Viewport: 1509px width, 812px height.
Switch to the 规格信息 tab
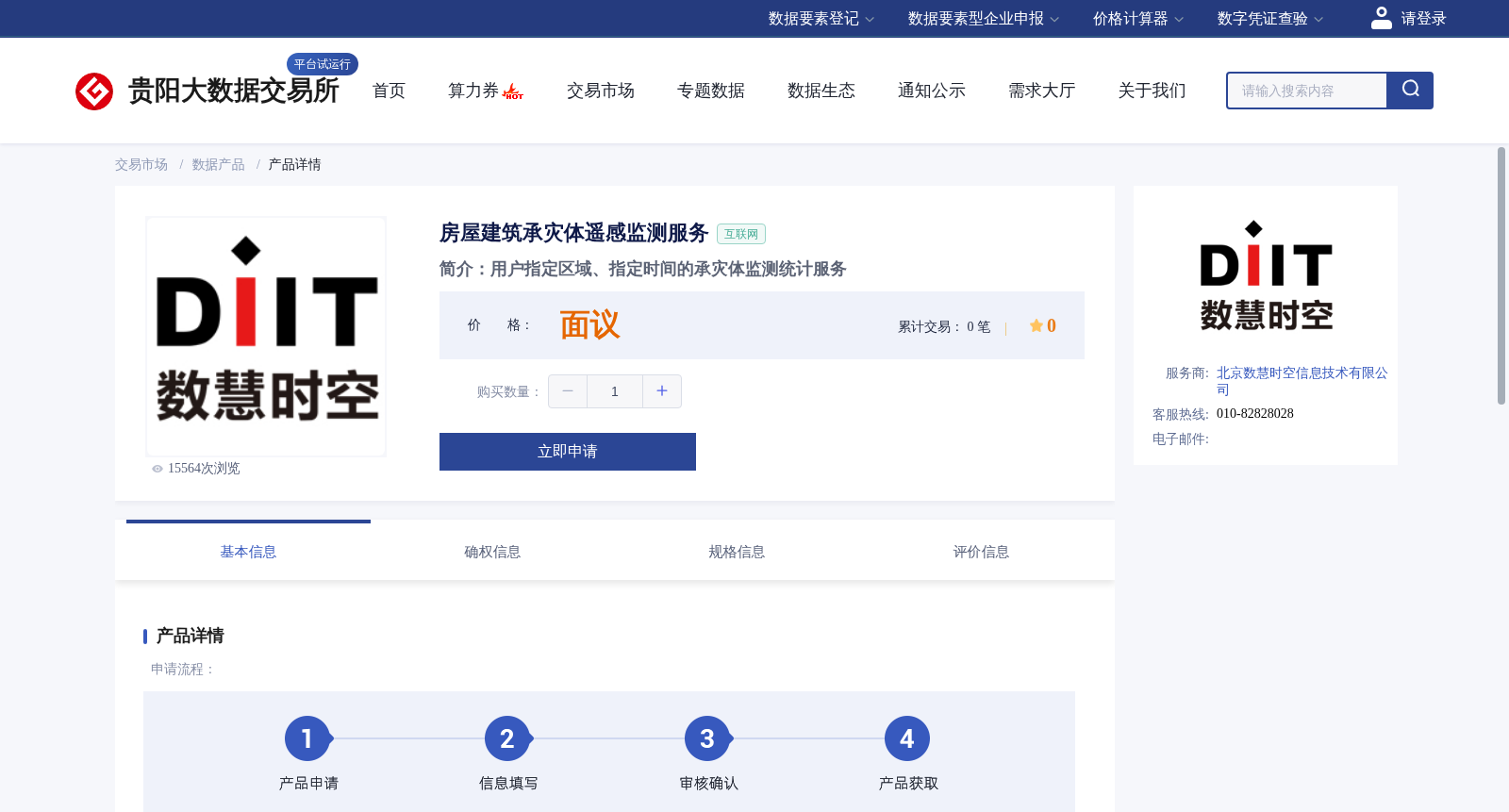coord(737,552)
